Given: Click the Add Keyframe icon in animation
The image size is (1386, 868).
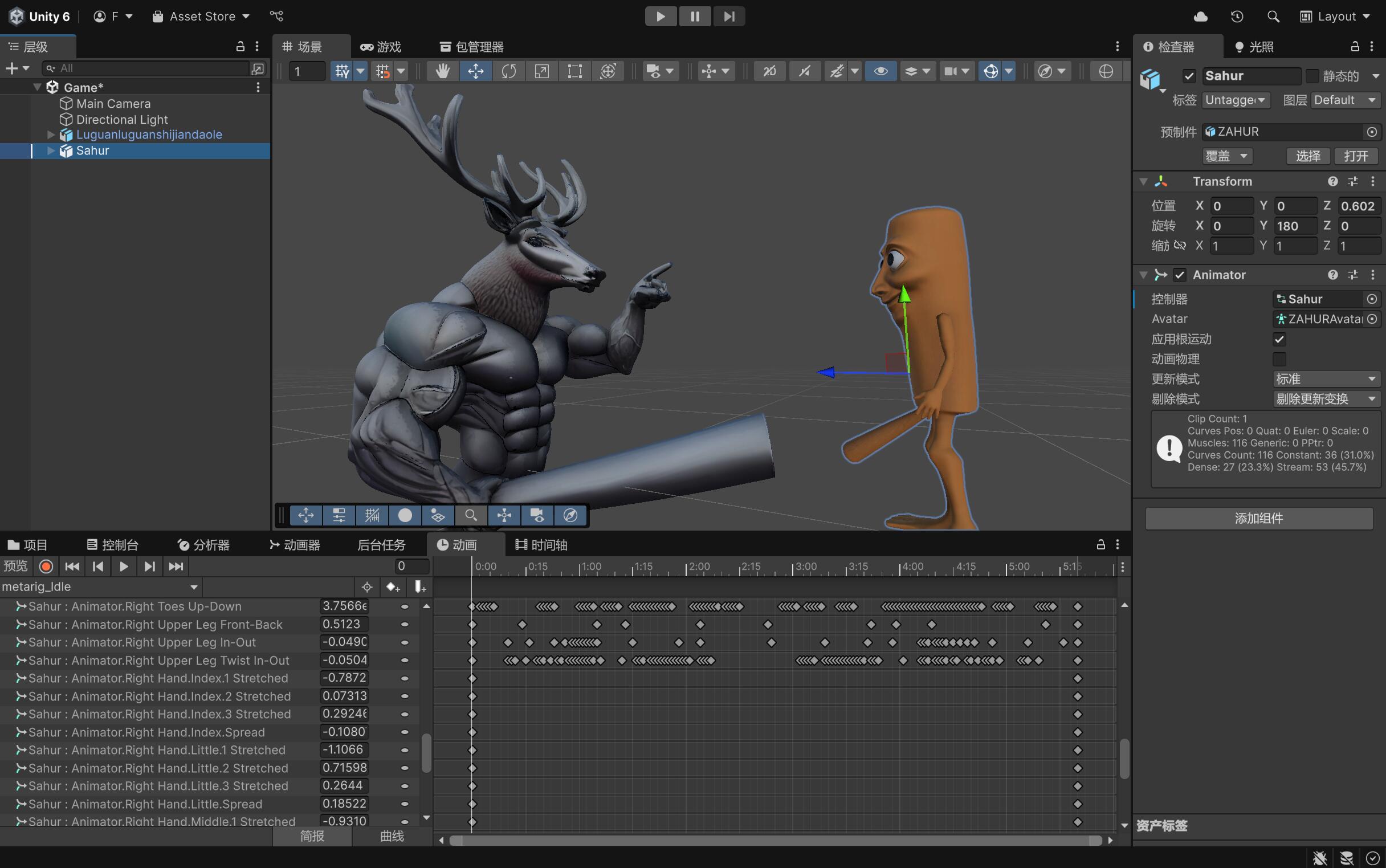Looking at the screenshot, I should pos(393,586).
